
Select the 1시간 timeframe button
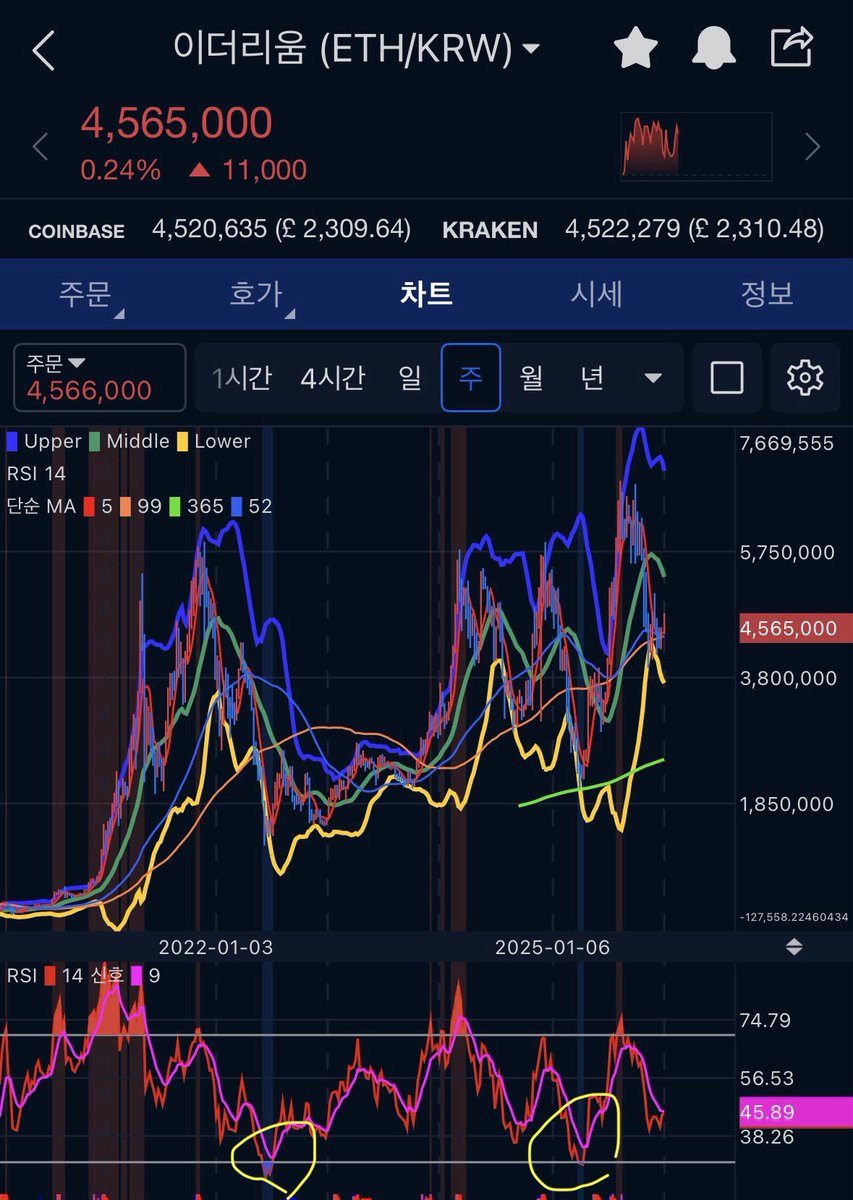243,377
